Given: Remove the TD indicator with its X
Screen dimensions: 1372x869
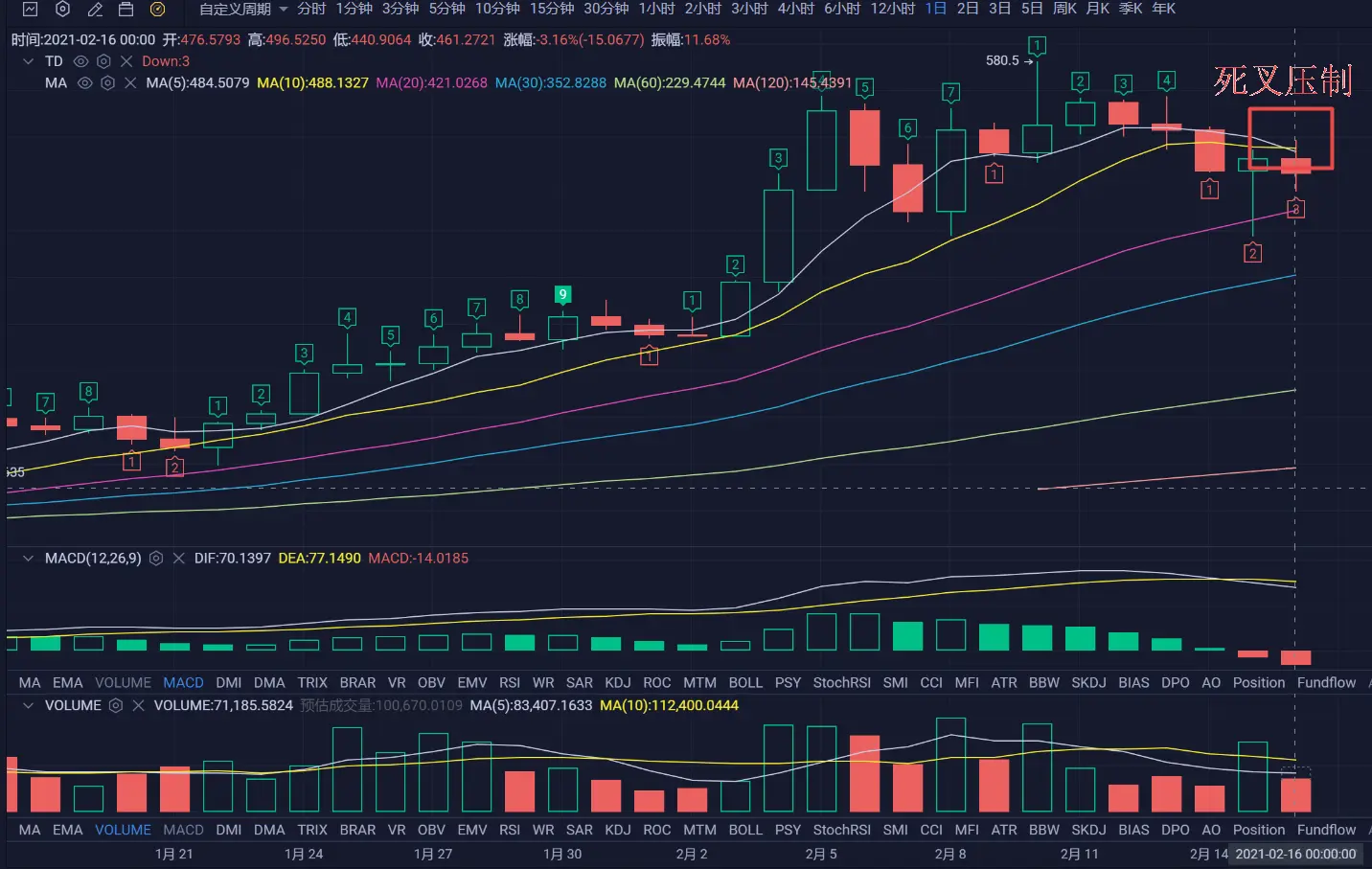Looking at the screenshot, I should point(126,61).
